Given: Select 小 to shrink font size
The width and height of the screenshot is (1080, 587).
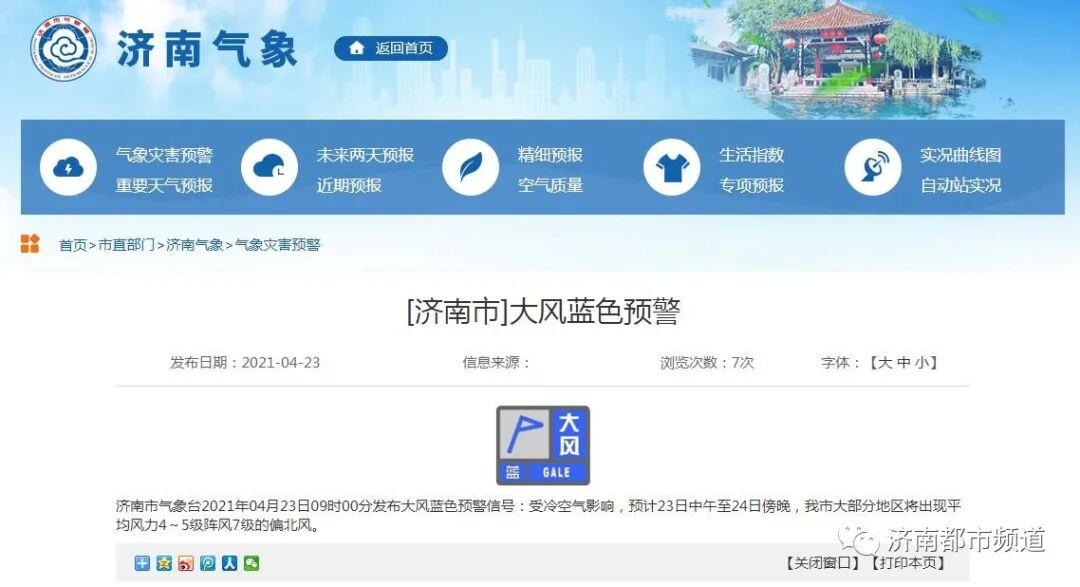Looking at the screenshot, I should (922, 362).
